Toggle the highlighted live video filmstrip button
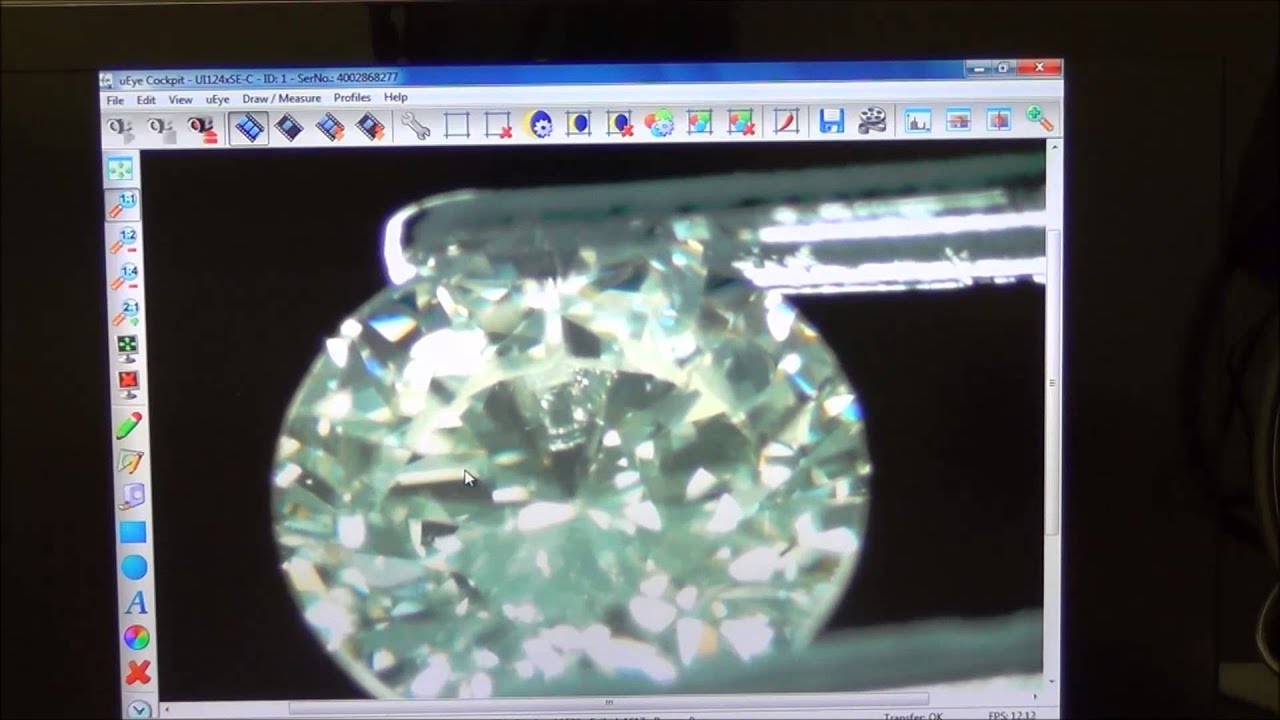Screen dimensions: 1280x720 tap(248, 128)
